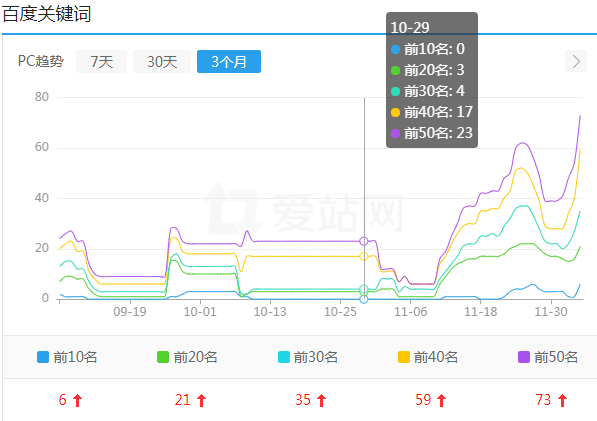597x421 pixels.
Task: Click the purple data point on 10-29 line
Action: tap(364, 241)
